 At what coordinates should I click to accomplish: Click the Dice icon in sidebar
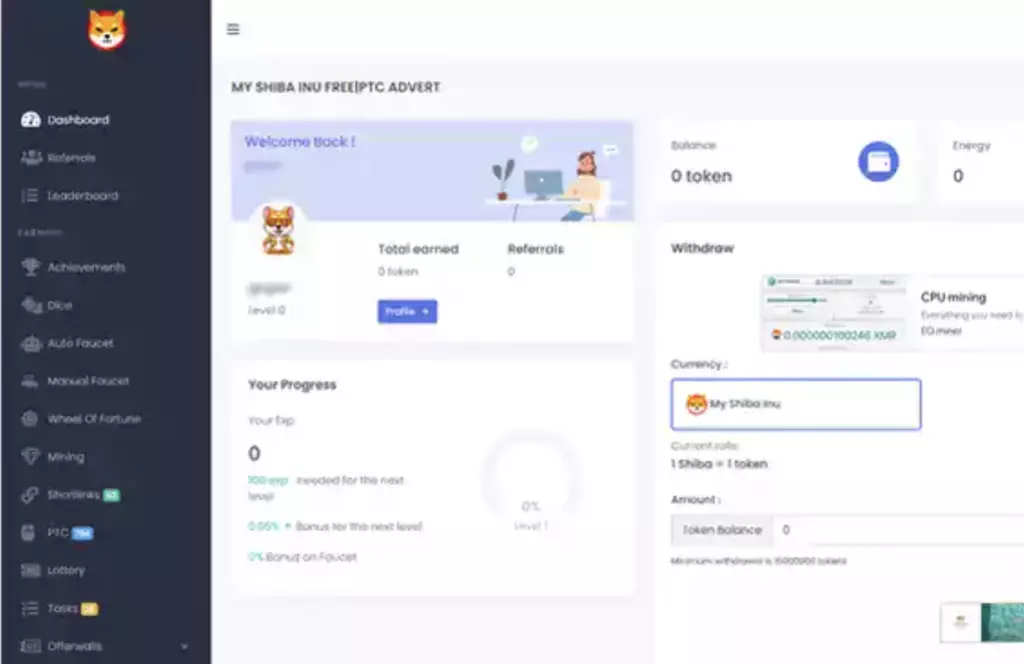(31, 305)
